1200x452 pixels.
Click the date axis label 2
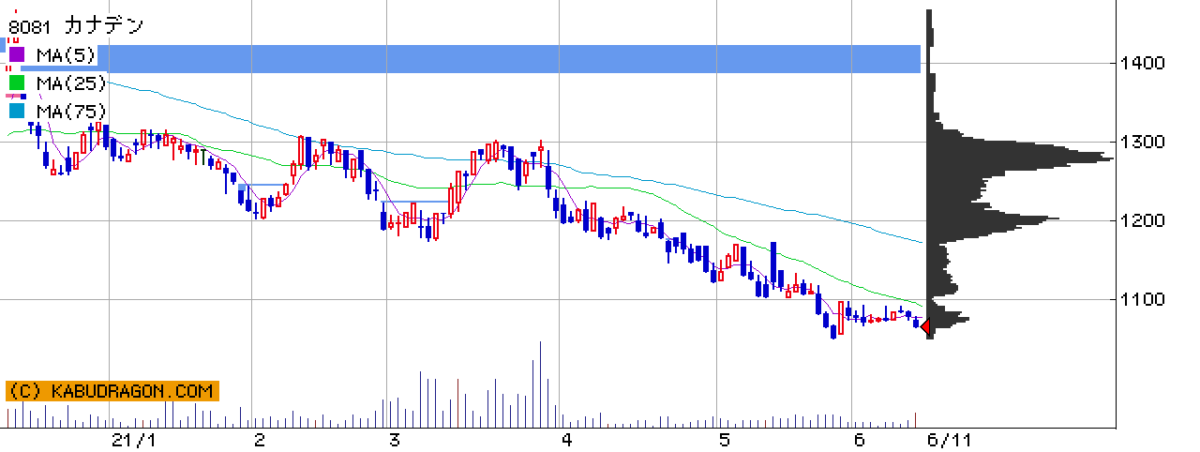tap(259, 440)
